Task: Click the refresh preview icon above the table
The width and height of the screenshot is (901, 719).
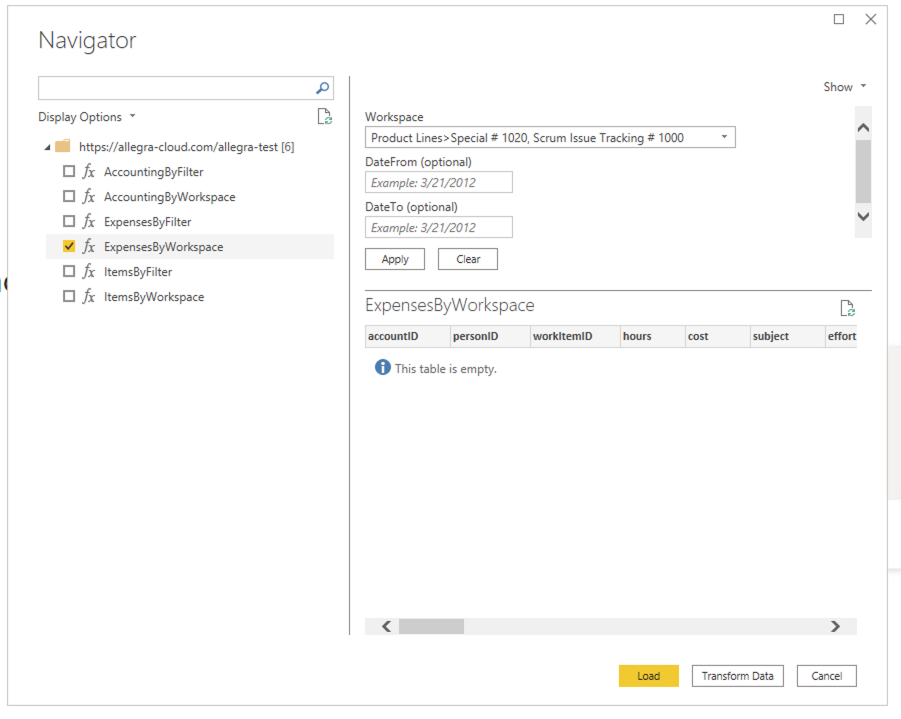Action: click(x=847, y=308)
